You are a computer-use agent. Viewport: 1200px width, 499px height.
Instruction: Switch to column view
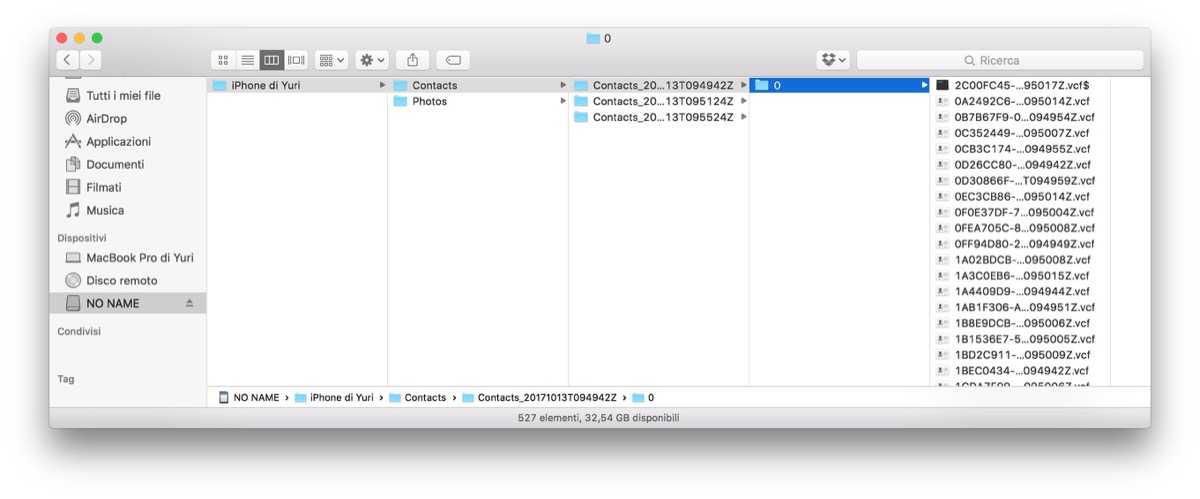[271, 60]
